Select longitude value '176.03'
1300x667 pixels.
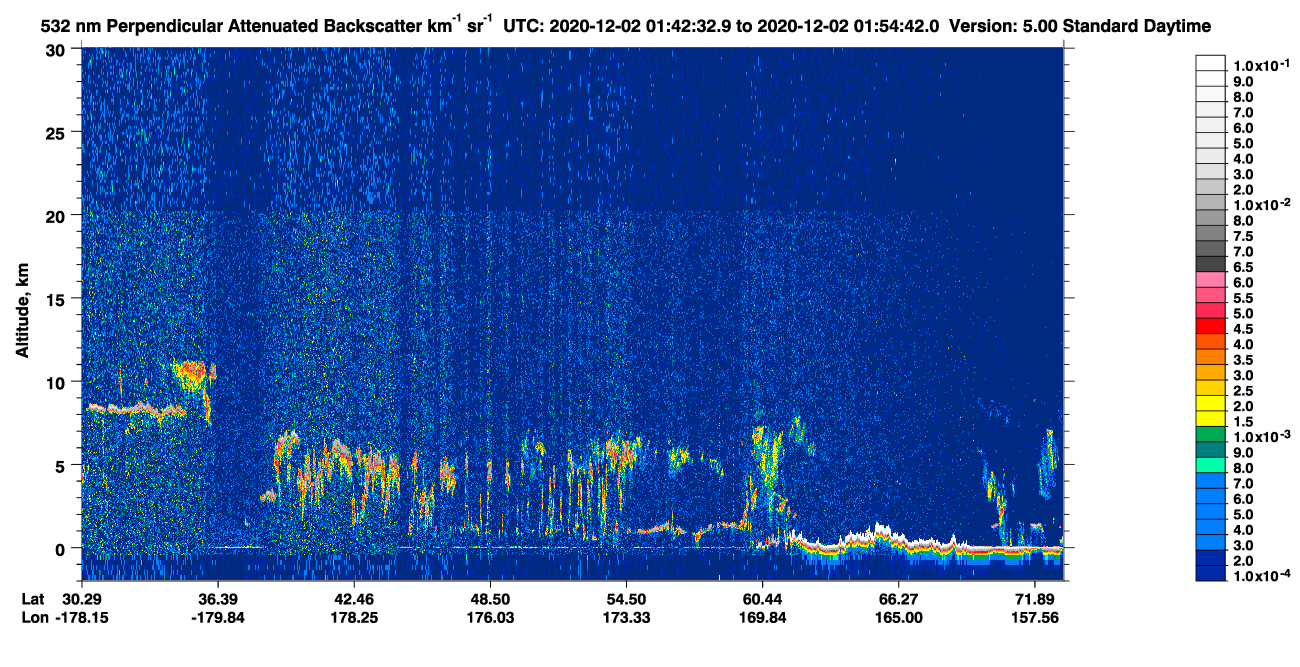[490, 618]
